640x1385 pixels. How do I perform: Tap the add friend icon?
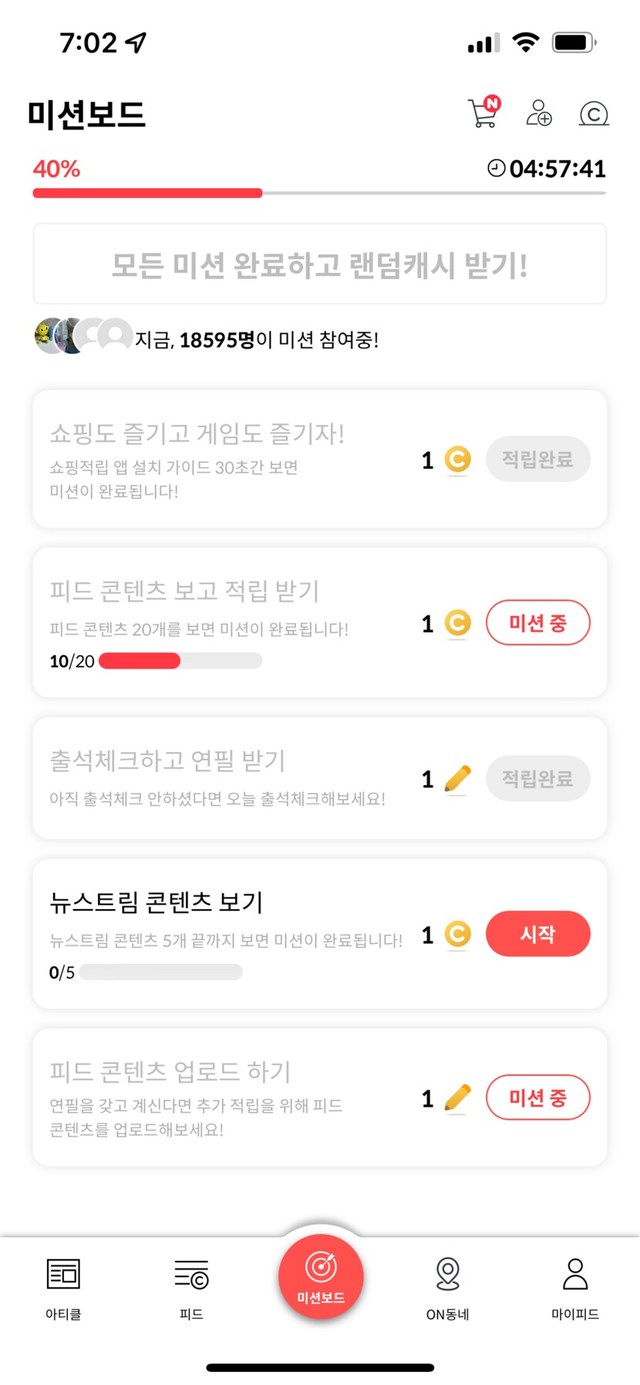tap(539, 113)
